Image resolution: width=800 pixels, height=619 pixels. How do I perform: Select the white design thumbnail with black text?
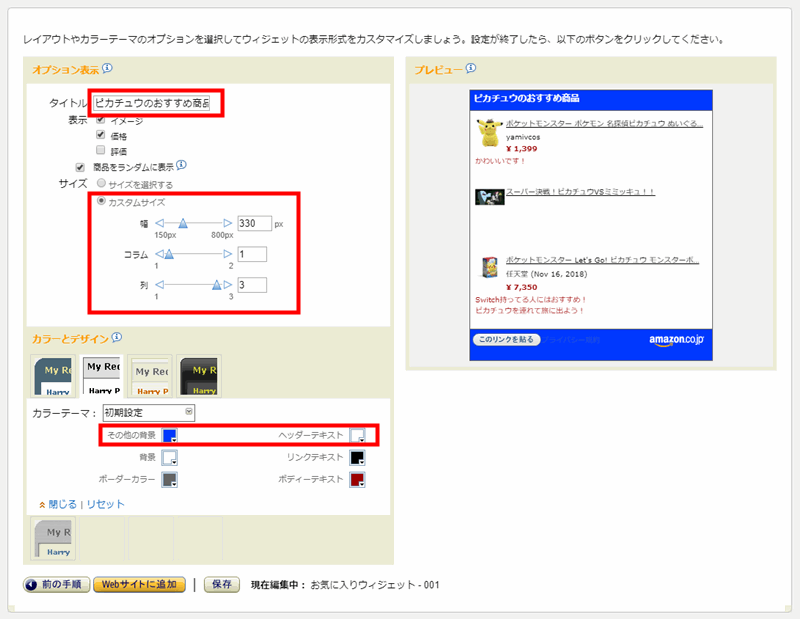(103, 376)
